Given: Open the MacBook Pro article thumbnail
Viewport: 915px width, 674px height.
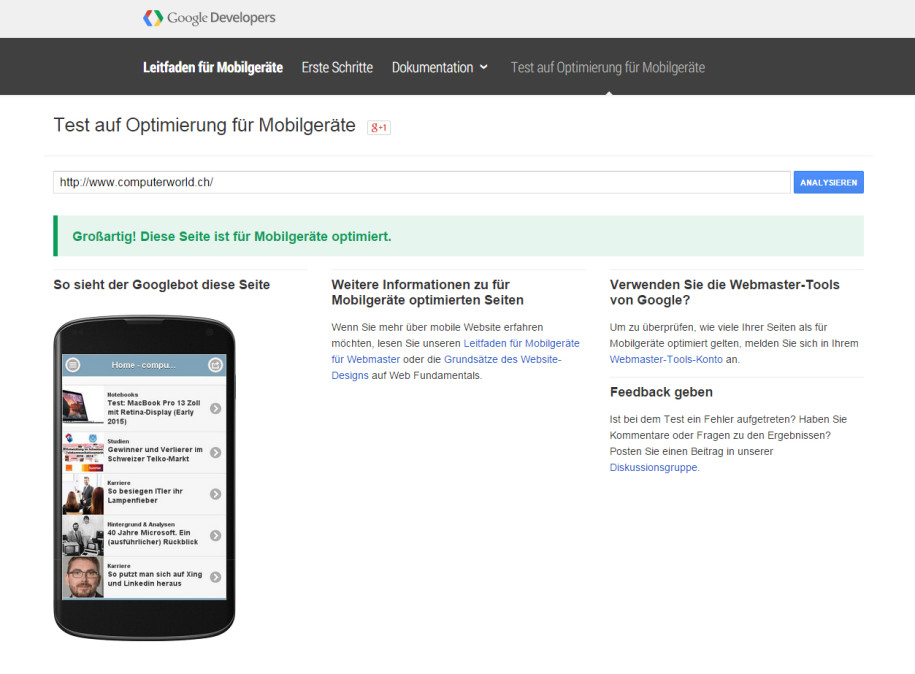Looking at the screenshot, I should click(x=83, y=407).
